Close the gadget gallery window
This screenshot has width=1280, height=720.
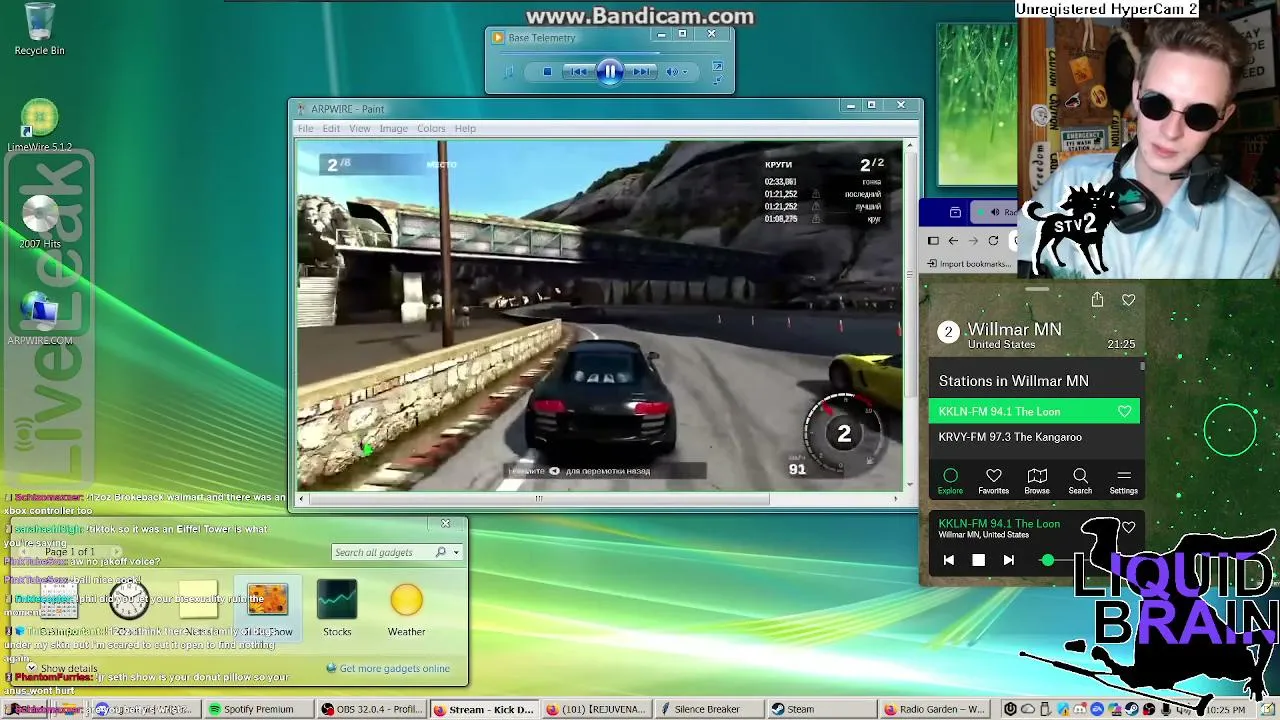446,523
